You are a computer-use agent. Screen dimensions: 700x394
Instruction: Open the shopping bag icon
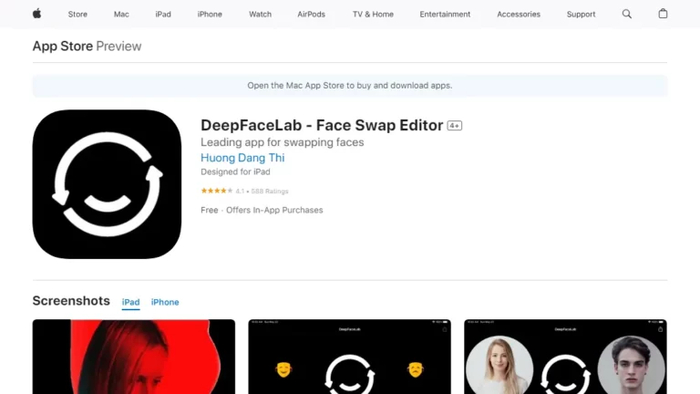(663, 13)
